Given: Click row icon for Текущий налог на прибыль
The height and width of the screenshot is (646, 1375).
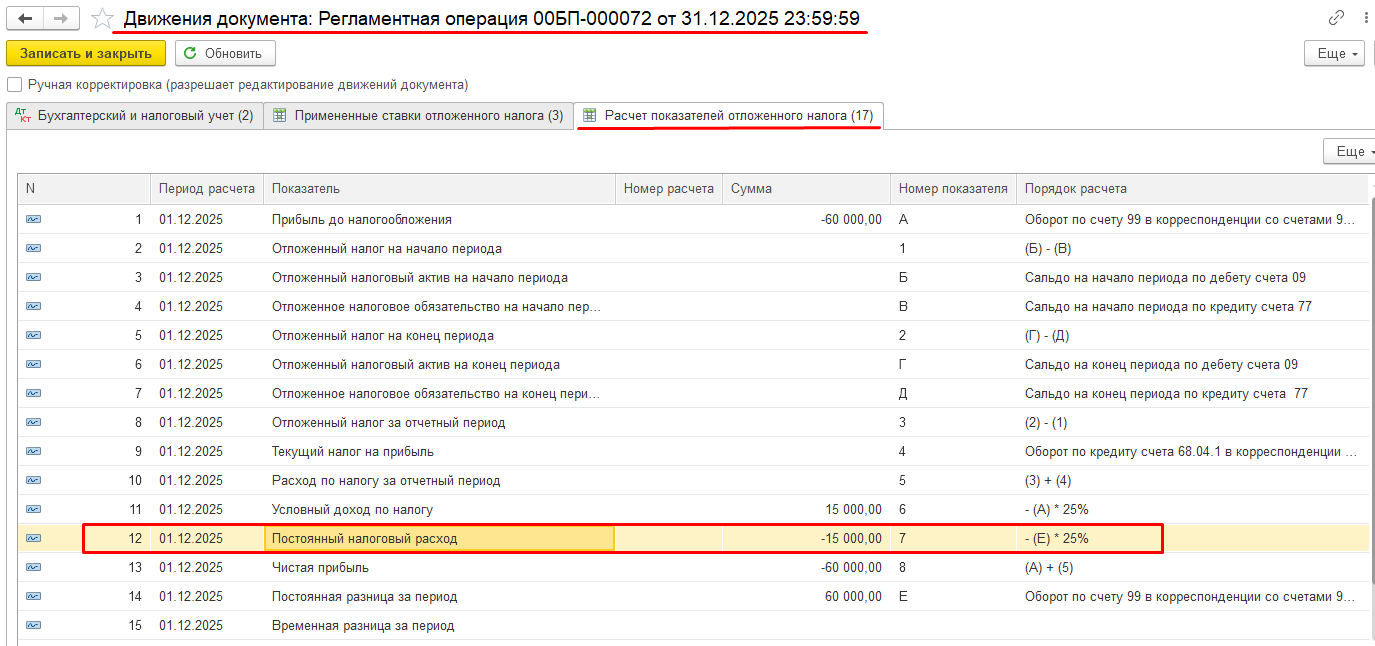Looking at the screenshot, I should tap(34, 451).
